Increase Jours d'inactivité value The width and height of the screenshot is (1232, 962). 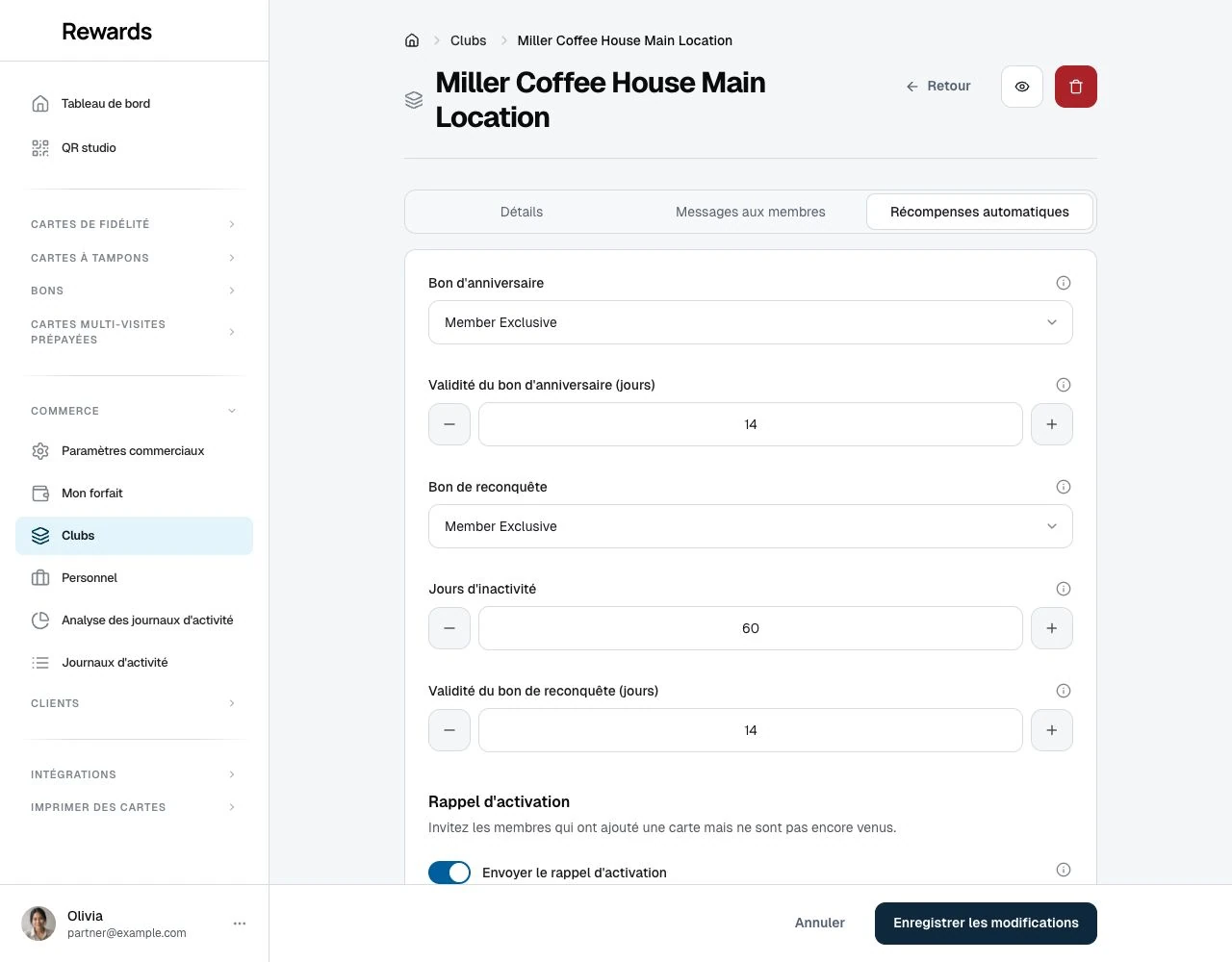1052,628
